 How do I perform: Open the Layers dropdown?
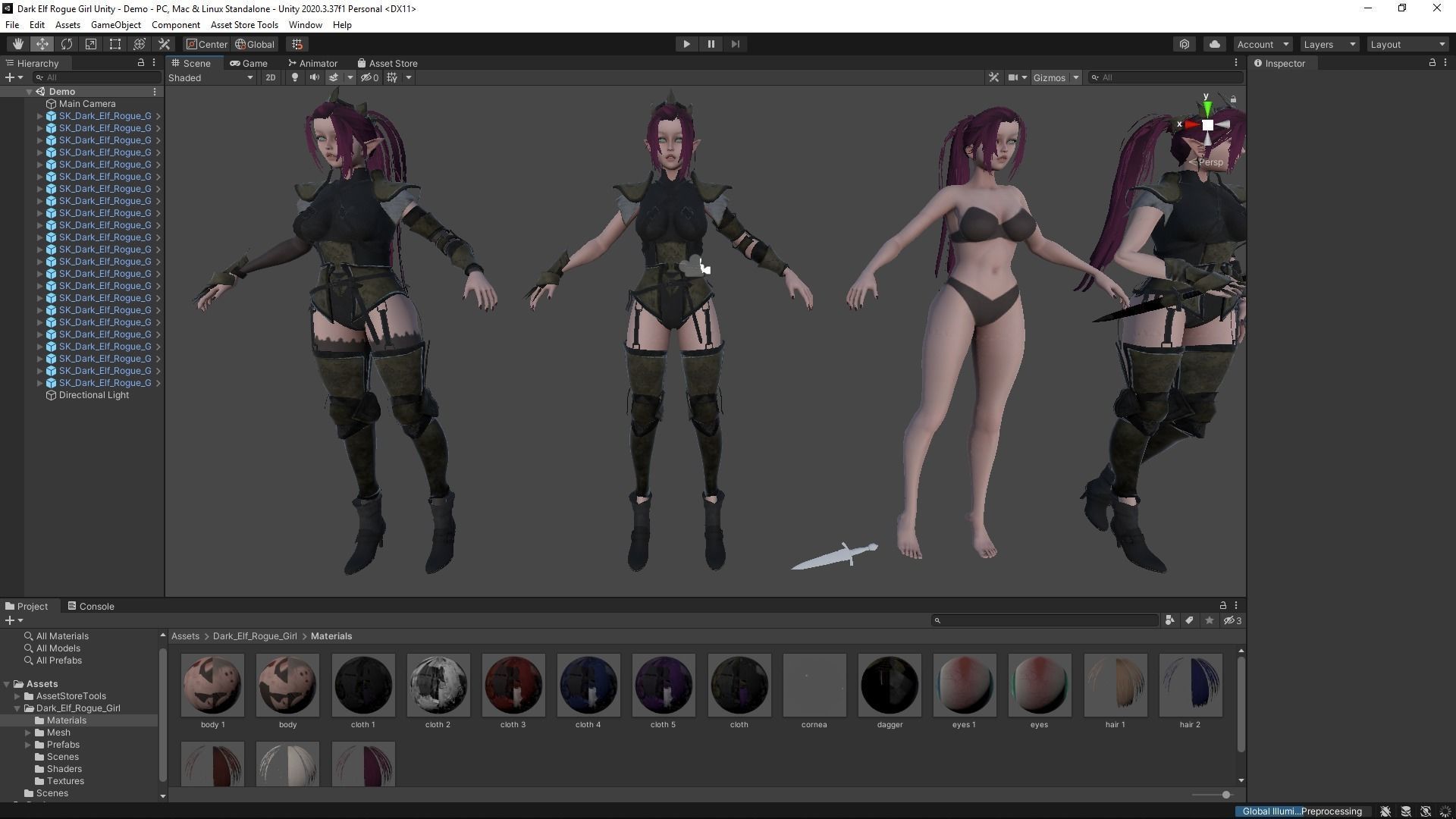click(x=1329, y=44)
